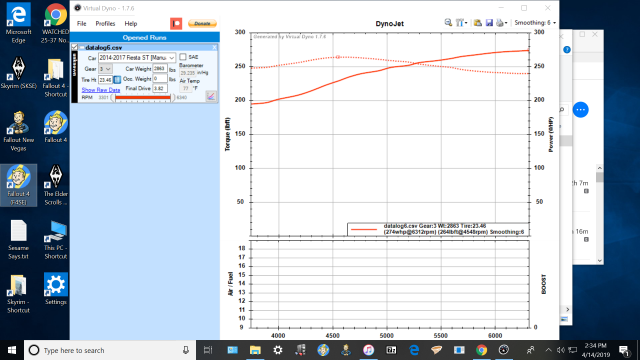Click the background window scroll down arrow

[x=599, y=260]
